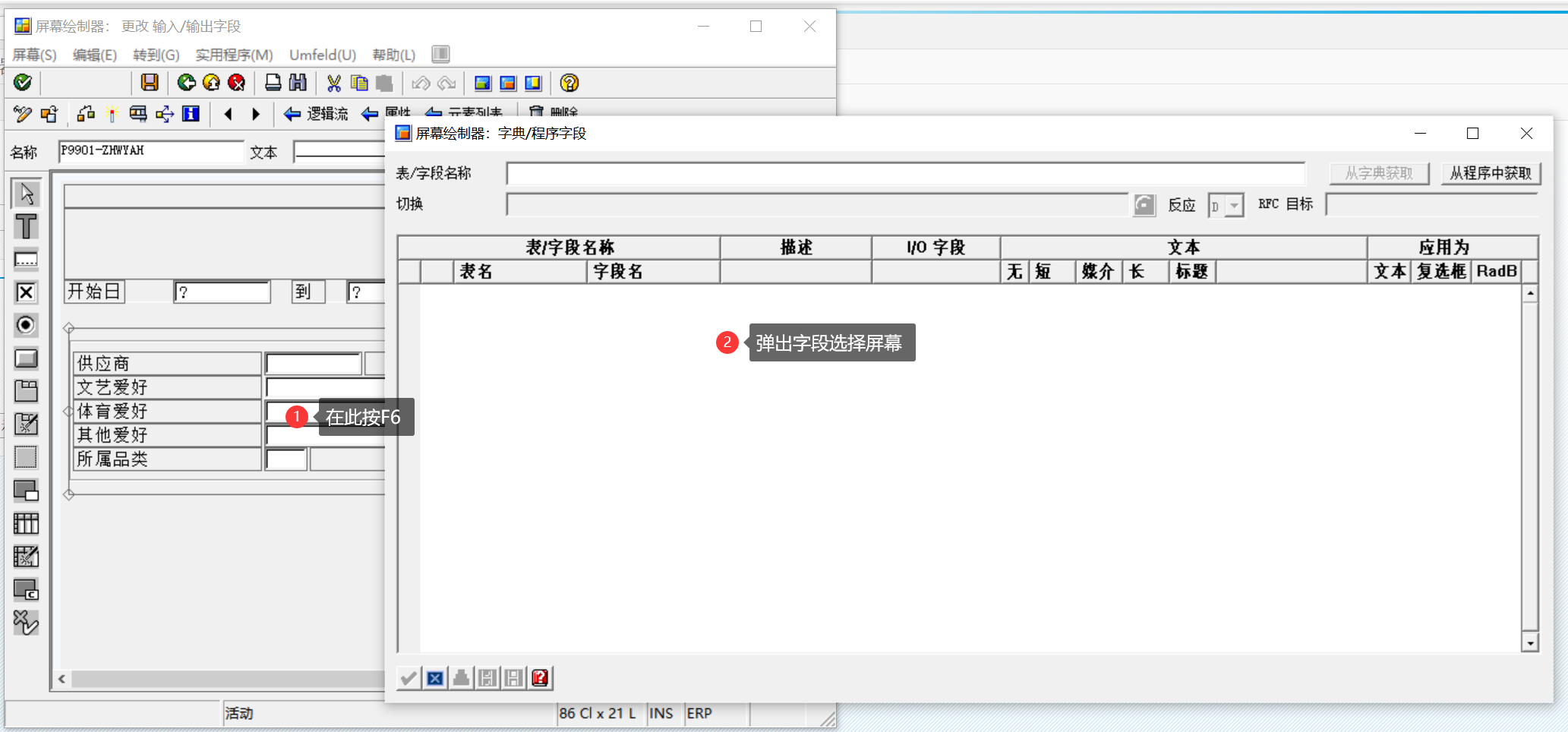Open the 切换 field value help
1568x732 pixels.
point(1144,204)
